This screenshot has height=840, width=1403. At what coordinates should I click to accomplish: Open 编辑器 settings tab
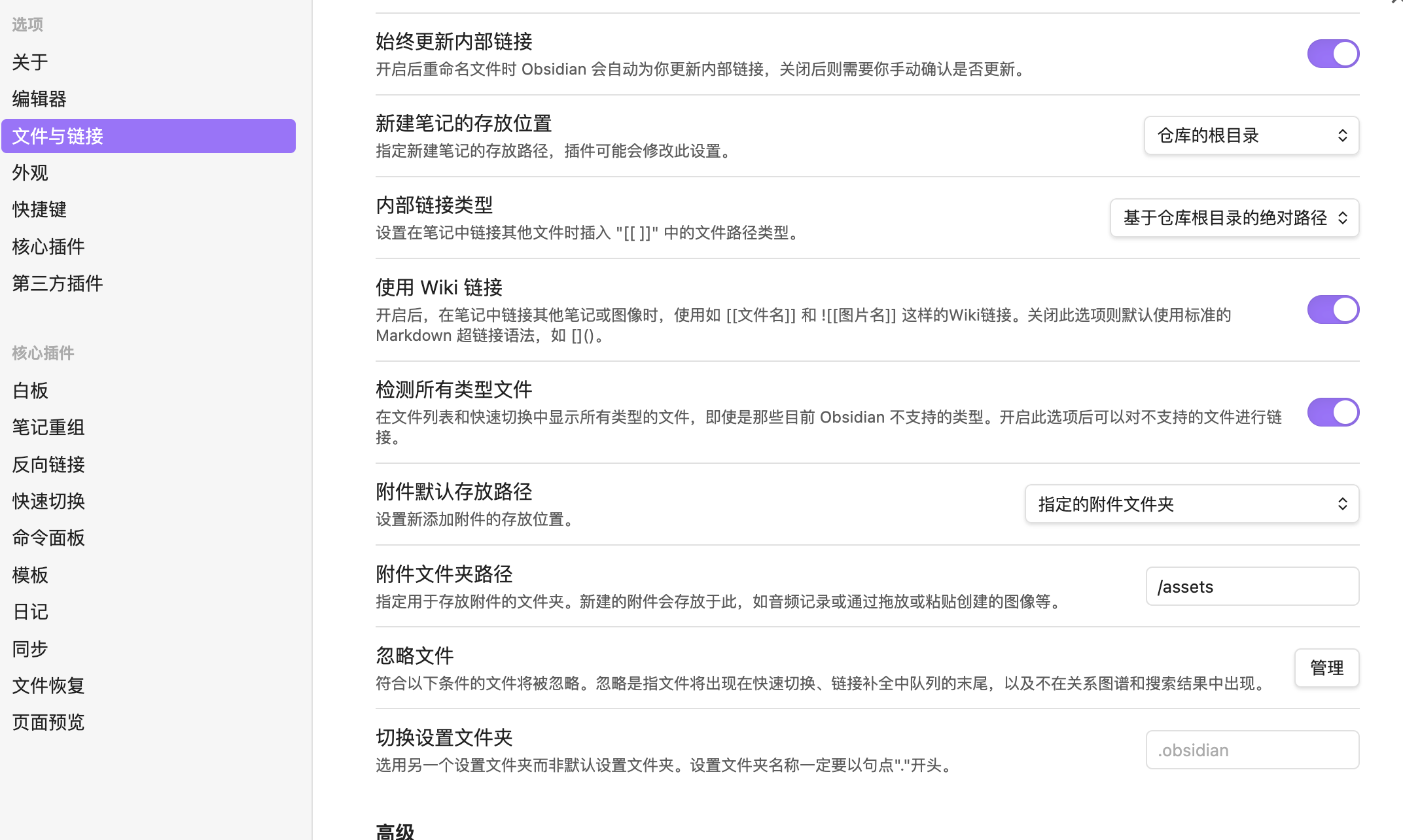[x=149, y=99]
